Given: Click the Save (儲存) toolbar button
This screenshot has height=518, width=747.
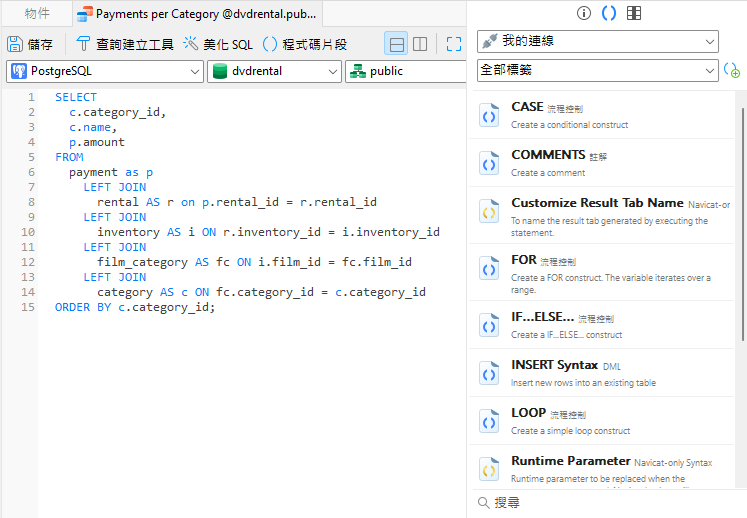Looking at the screenshot, I should (30, 44).
